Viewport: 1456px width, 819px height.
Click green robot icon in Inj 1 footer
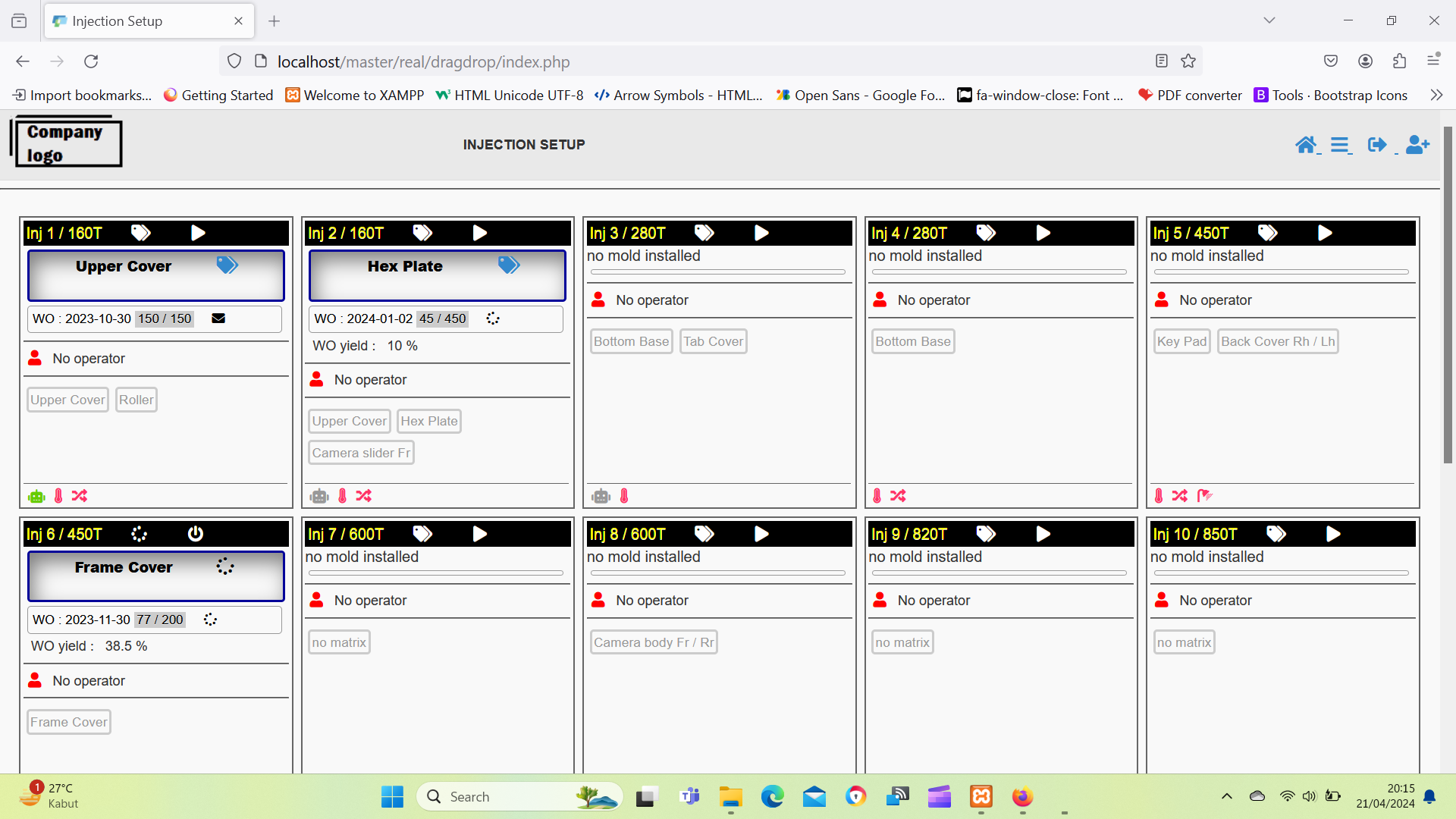(x=36, y=496)
